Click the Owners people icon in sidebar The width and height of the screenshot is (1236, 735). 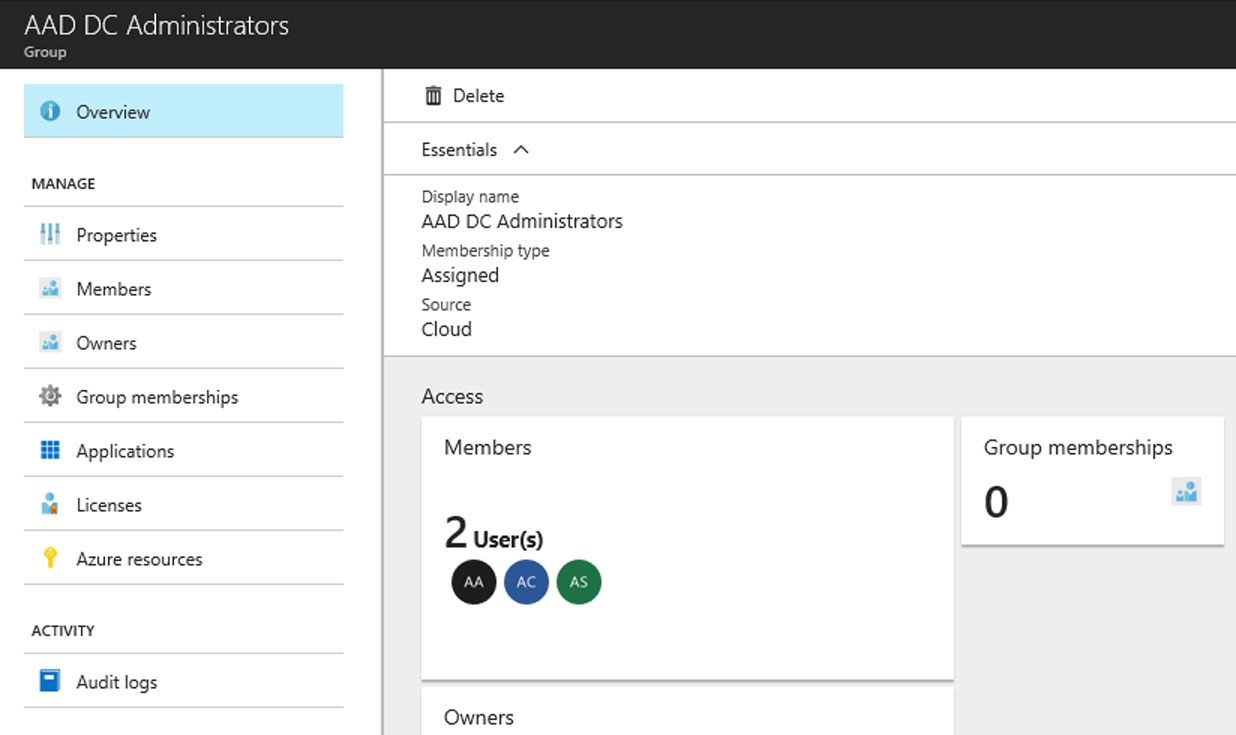click(x=50, y=343)
